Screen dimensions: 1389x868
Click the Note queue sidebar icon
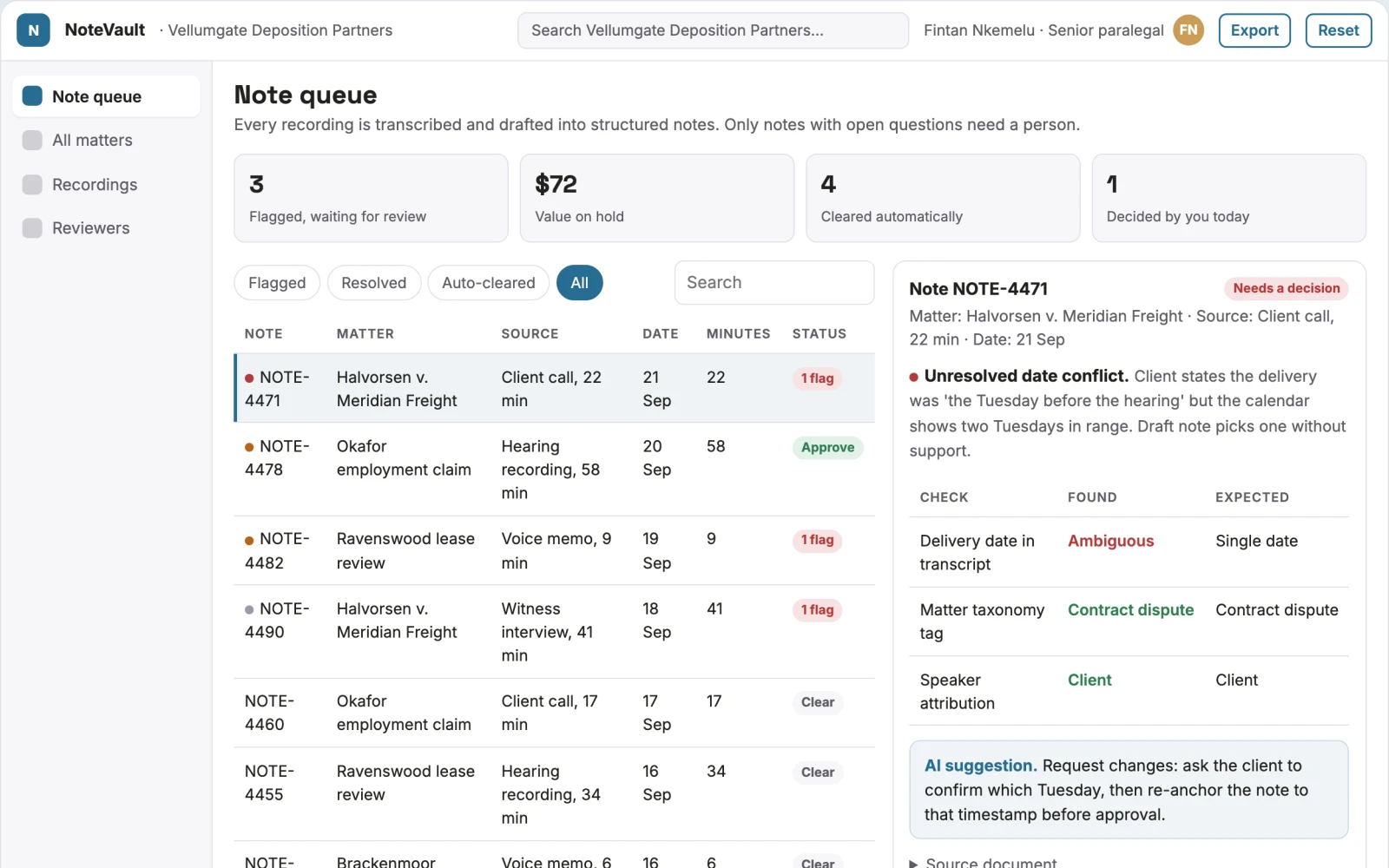[32, 96]
